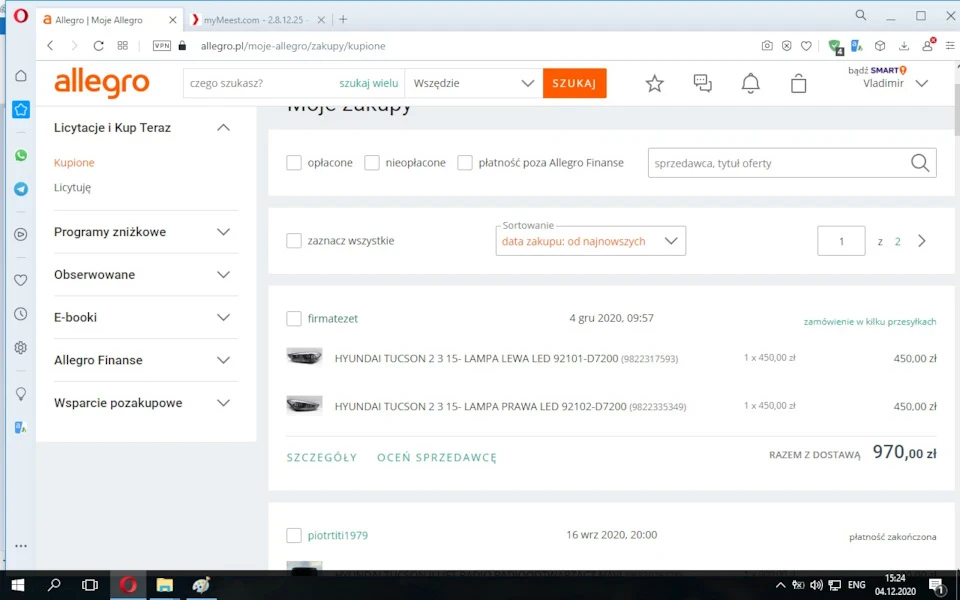Reload the Allegro page
The width and height of the screenshot is (960, 600).
click(98, 46)
